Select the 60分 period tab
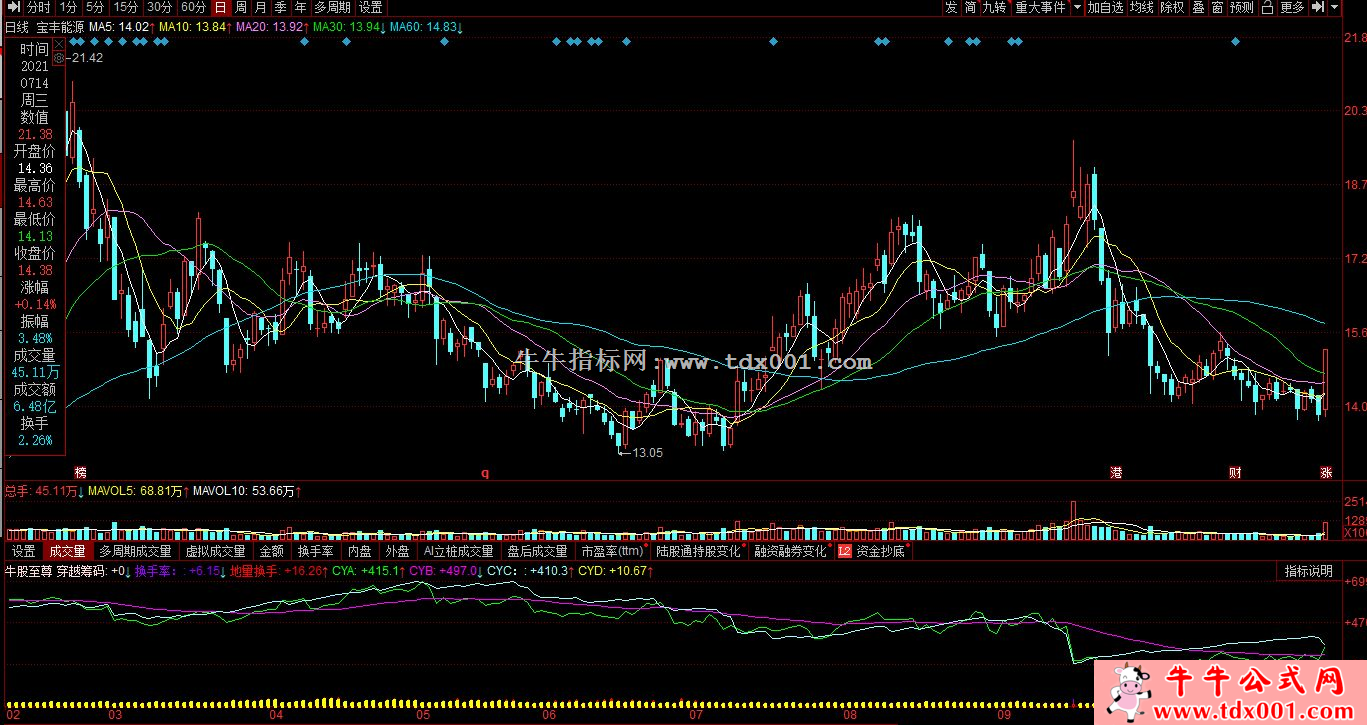 (x=194, y=7)
